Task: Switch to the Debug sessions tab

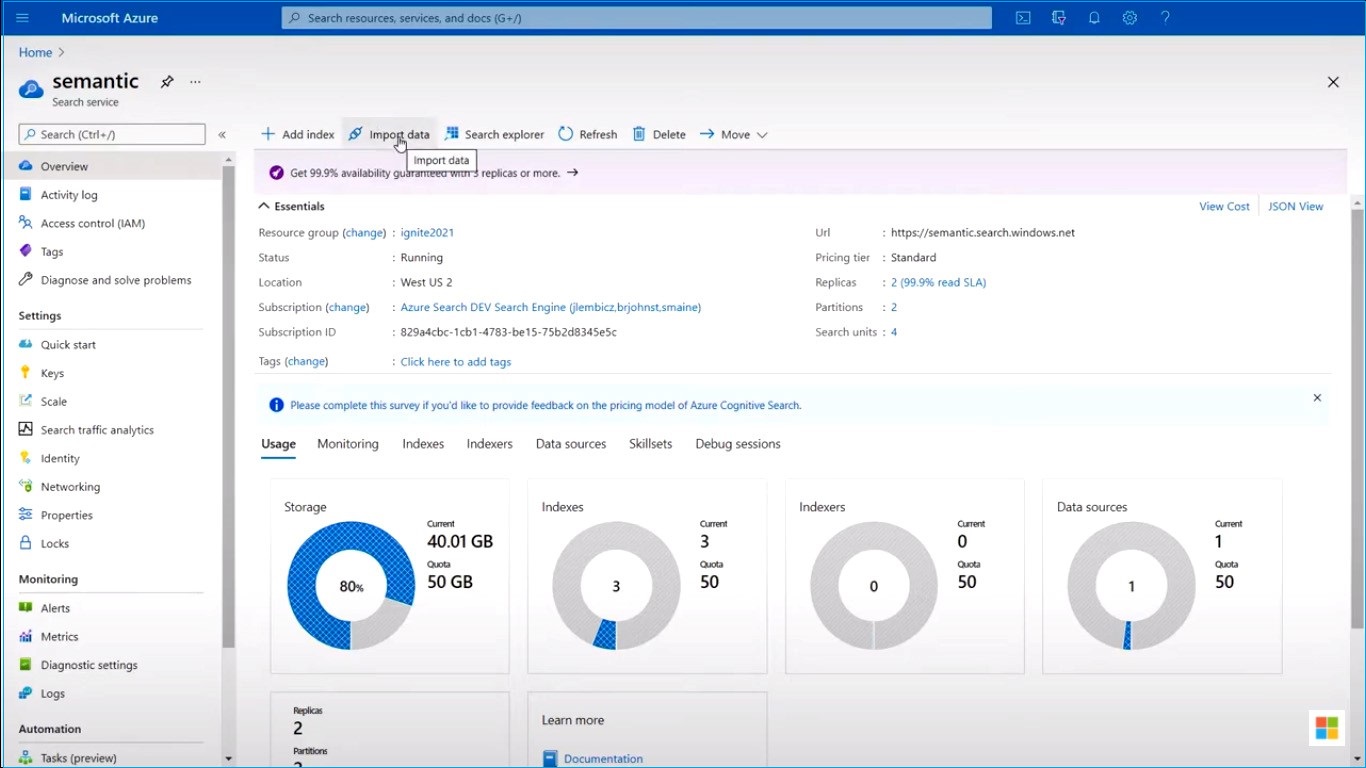Action: point(738,444)
